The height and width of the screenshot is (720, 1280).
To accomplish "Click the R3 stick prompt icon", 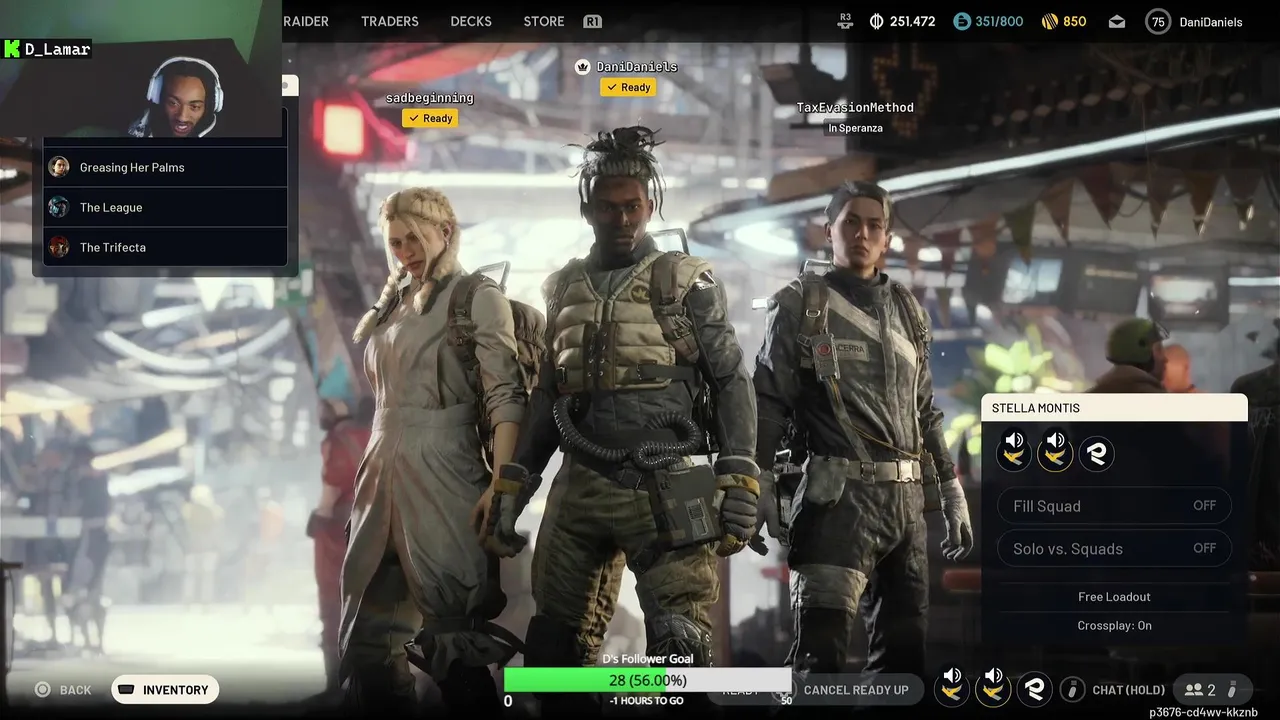I will pos(846,21).
